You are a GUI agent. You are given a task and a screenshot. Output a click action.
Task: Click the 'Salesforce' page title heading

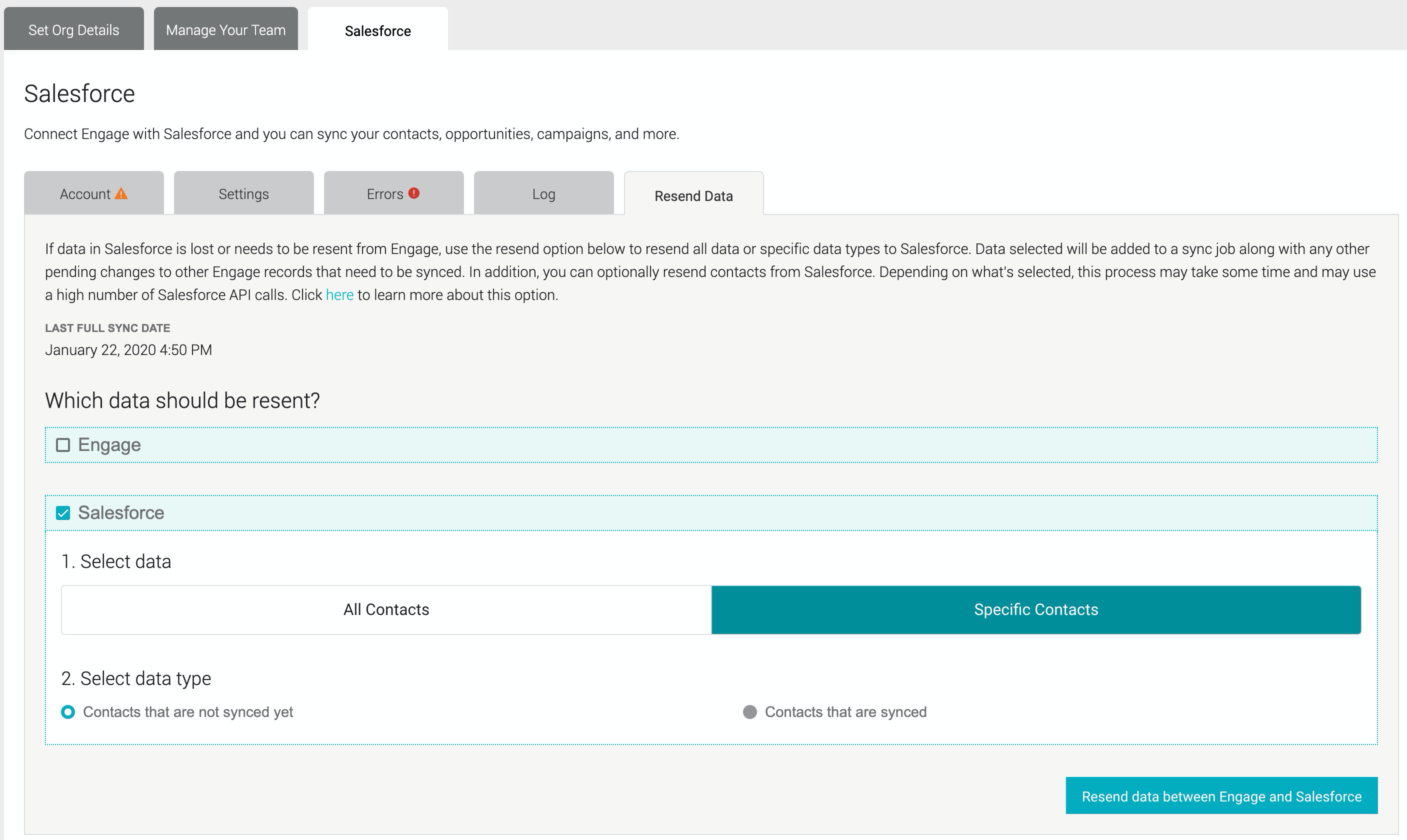(79, 93)
